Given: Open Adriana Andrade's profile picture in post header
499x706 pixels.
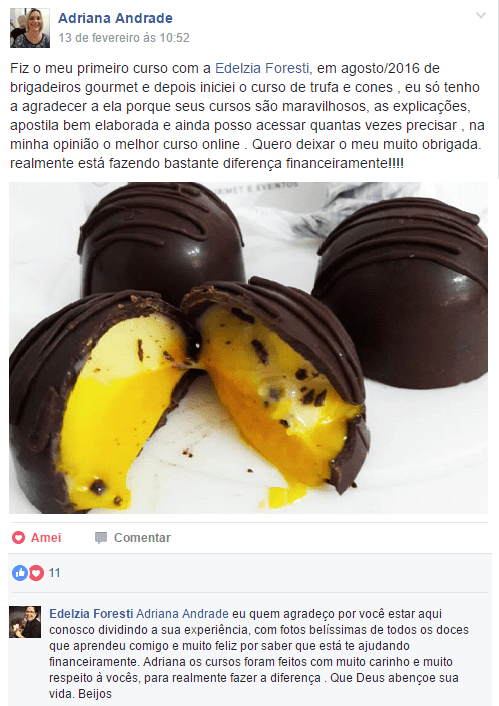Looking at the screenshot, I should coord(30,28).
